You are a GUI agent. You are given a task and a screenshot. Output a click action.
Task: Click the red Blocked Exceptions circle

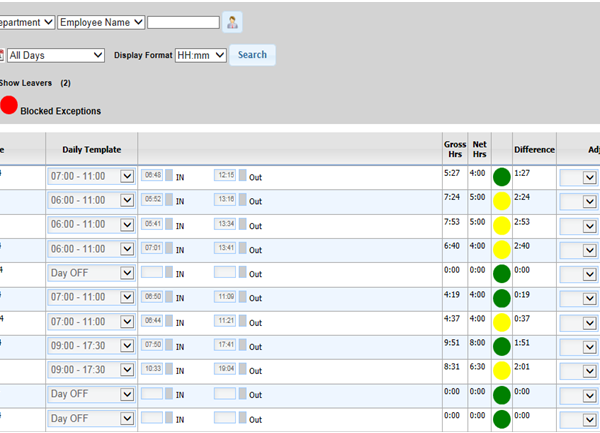click(x=9, y=105)
